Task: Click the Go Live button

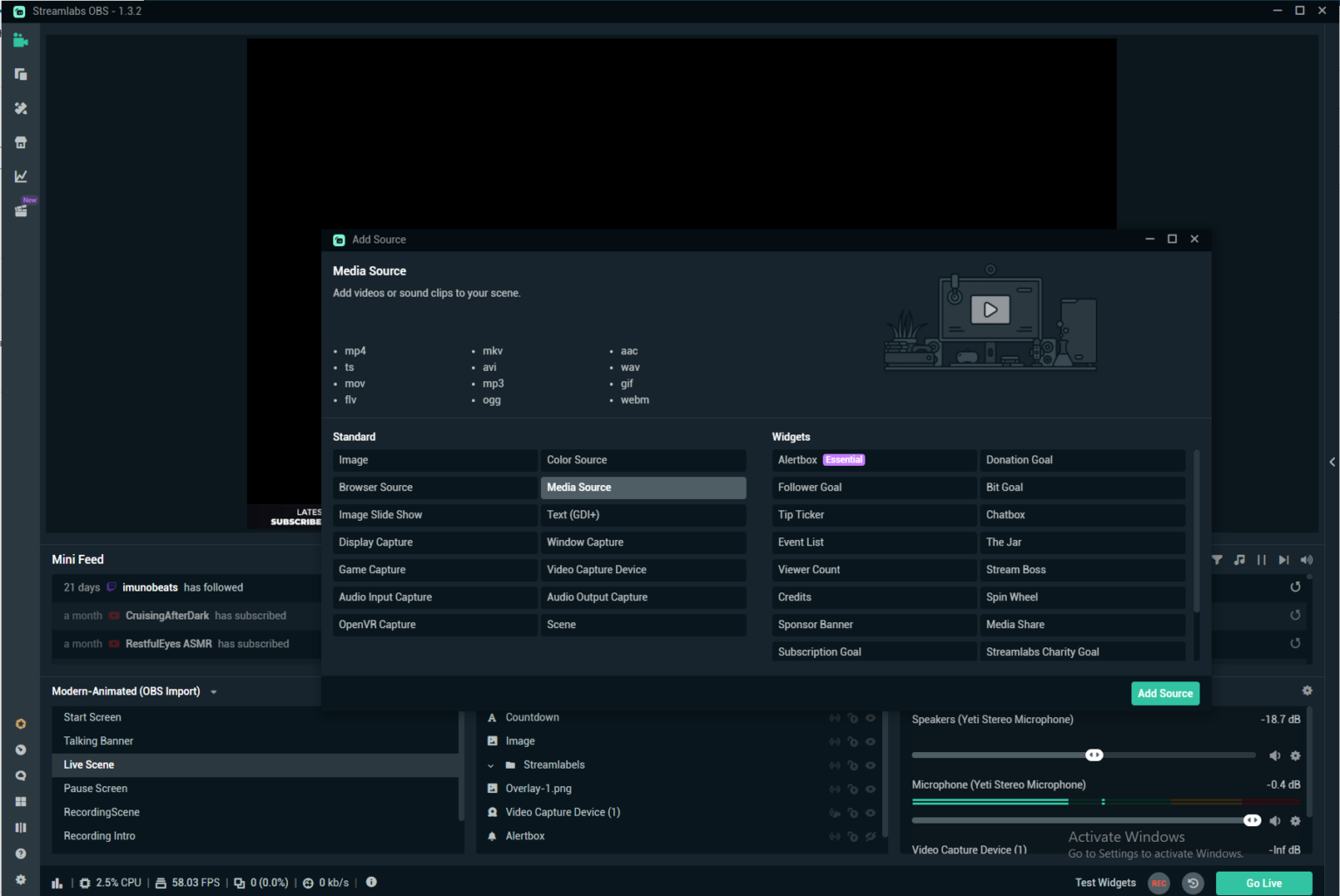Action: (x=1262, y=883)
